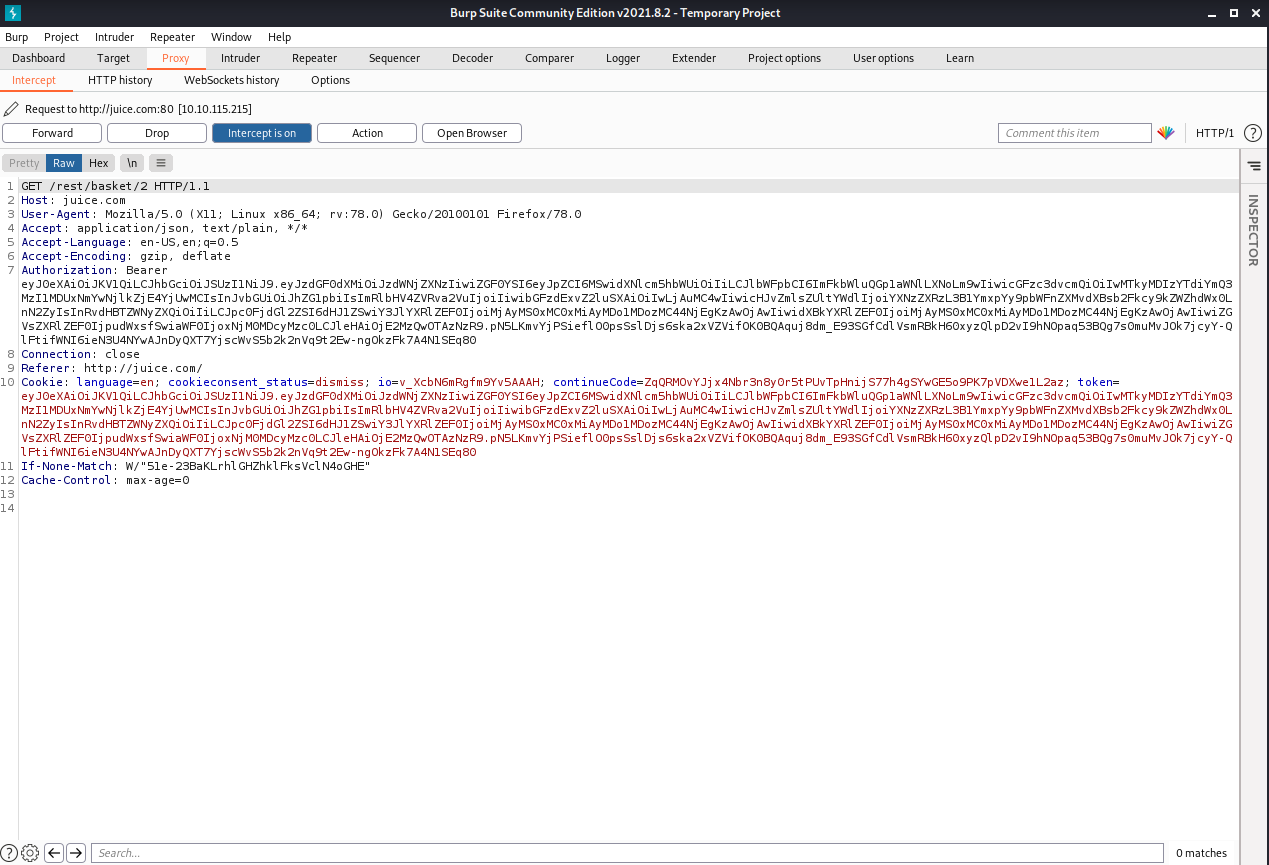Image resolution: width=1269 pixels, height=865 pixels.
Task: Switch to the Dashboard tab
Action: pyautogui.click(x=39, y=58)
